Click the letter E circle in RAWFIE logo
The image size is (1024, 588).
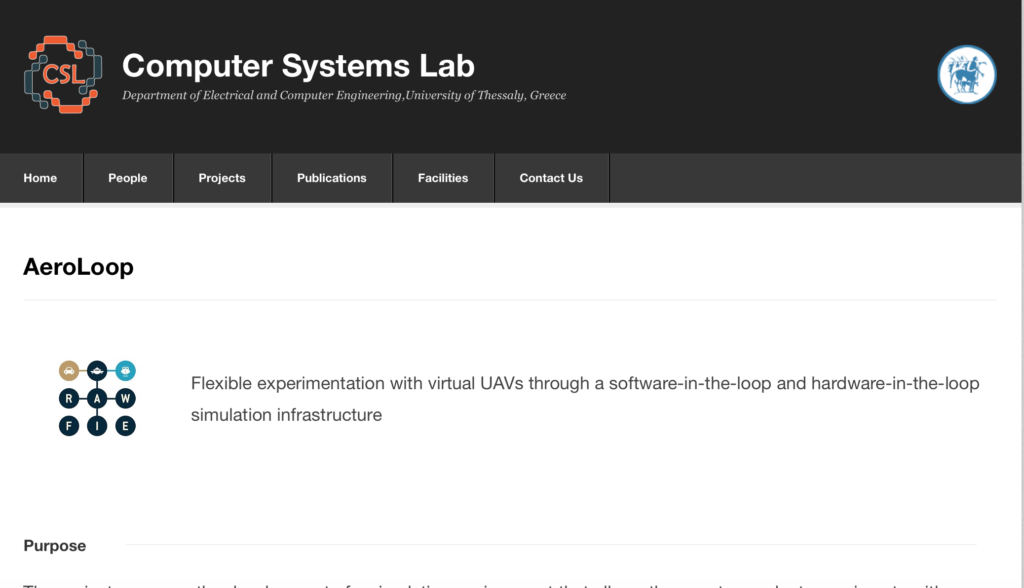pos(125,426)
